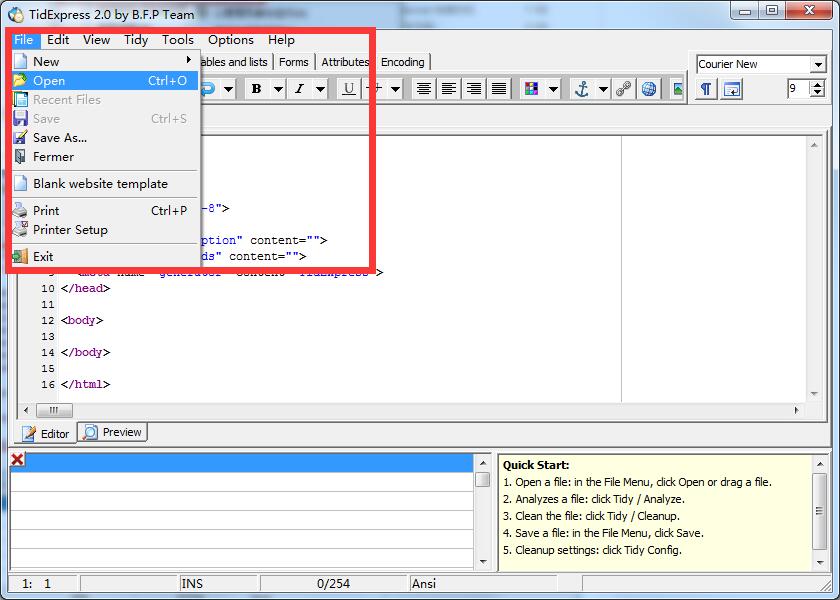This screenshot has width=840, height=600.
Task: Open the Options menu
Action: click(x=231, y=40)
